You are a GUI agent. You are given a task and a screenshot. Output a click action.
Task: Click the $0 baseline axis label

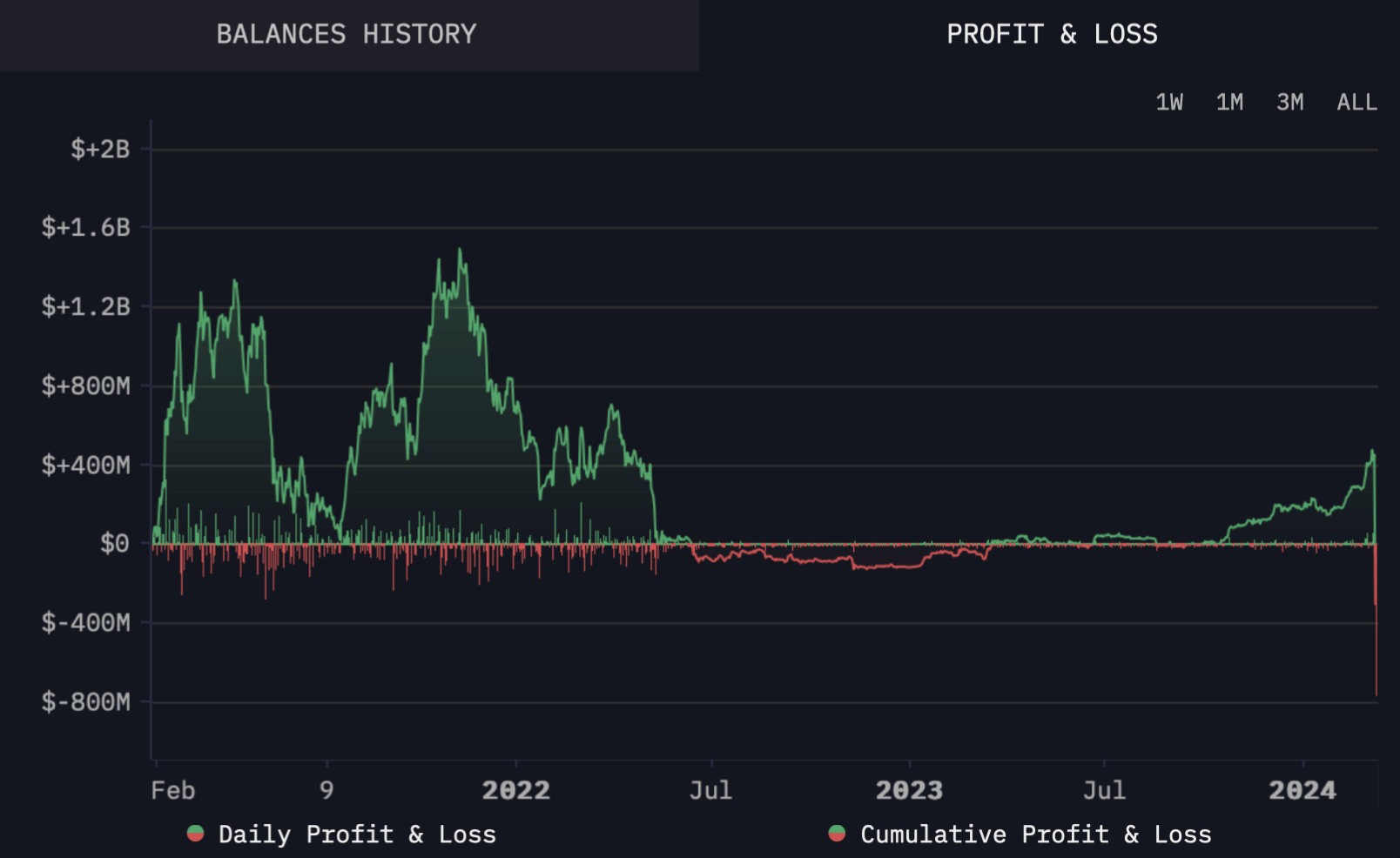pyautogui.click(x=114, y=544)
